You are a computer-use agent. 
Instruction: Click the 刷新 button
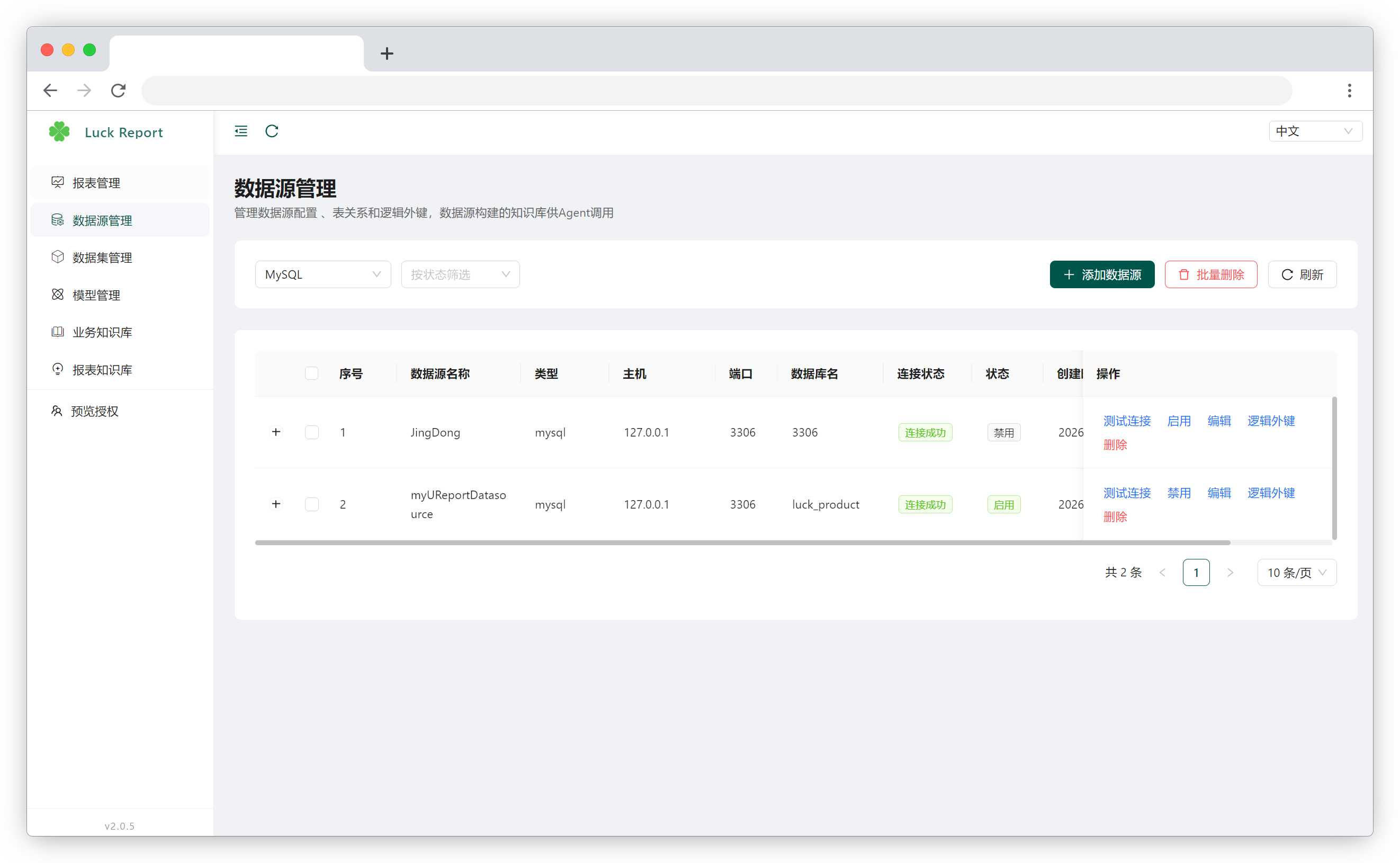(1302, 274)
